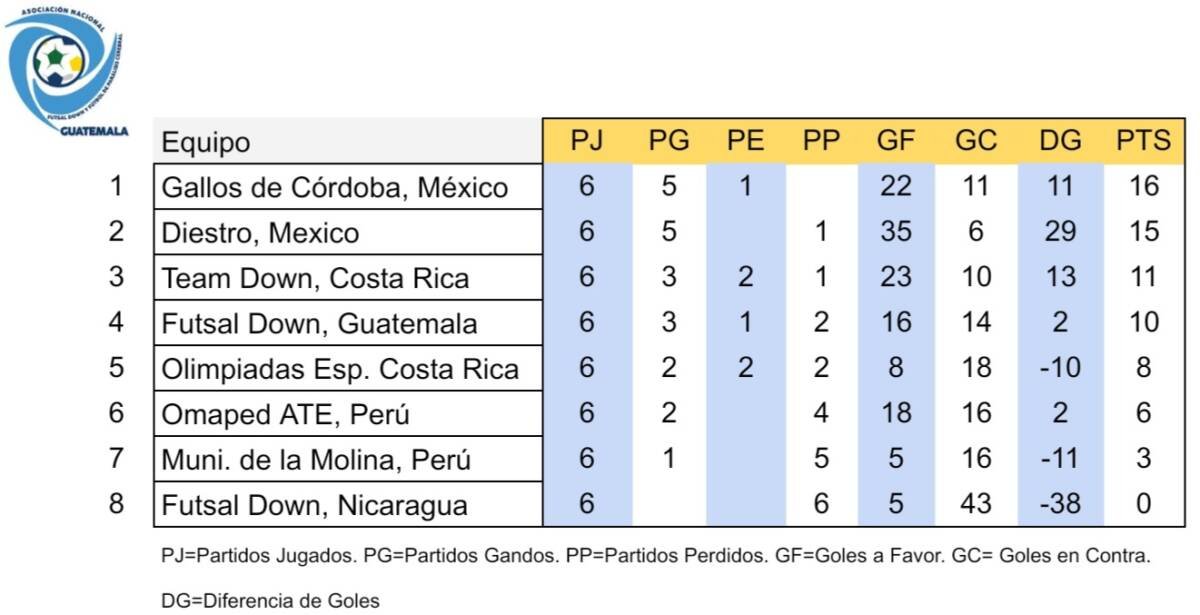Viewport: 1200px width, 615px height.
Task: Select the Gallos de Córdoba, México row
Action: pos(670,186)
